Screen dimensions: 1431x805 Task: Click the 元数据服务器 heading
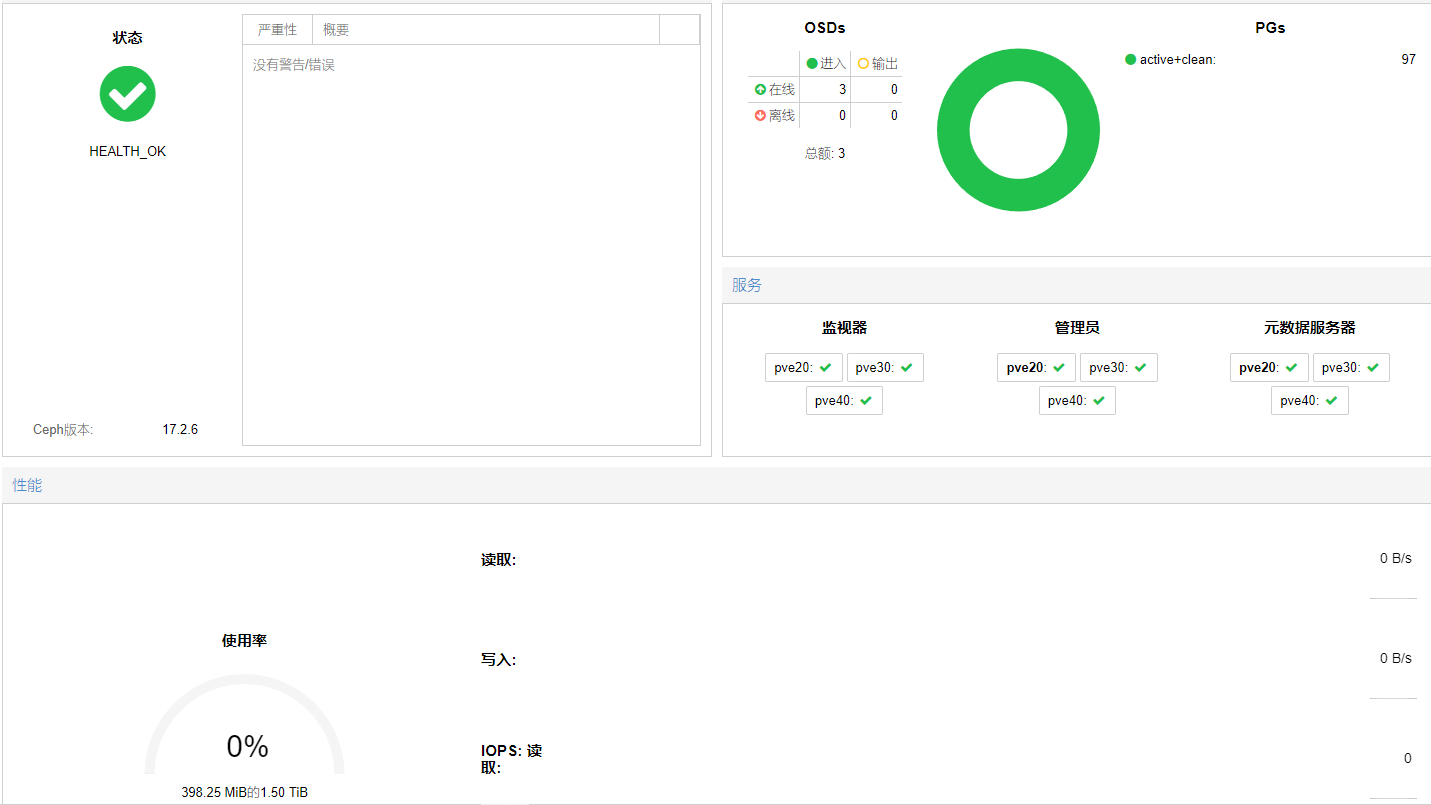click(x=1310, y=328)
